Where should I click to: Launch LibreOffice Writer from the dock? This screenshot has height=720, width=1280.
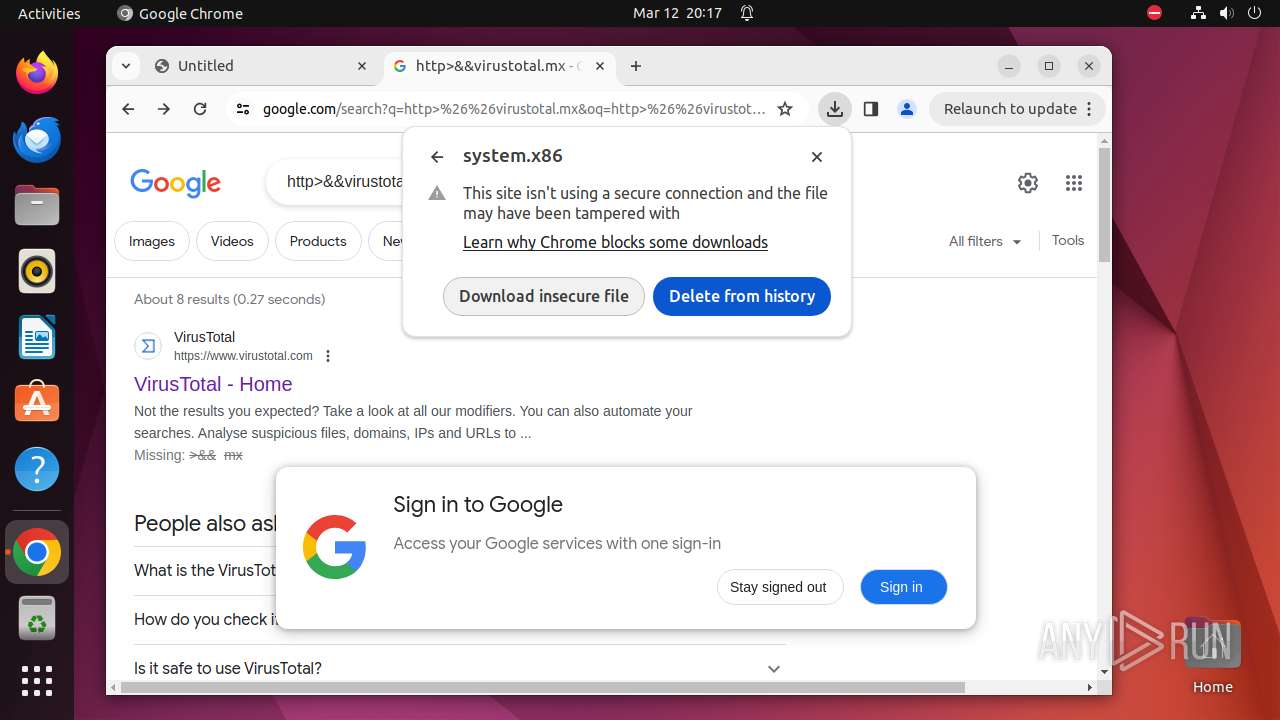37,337
